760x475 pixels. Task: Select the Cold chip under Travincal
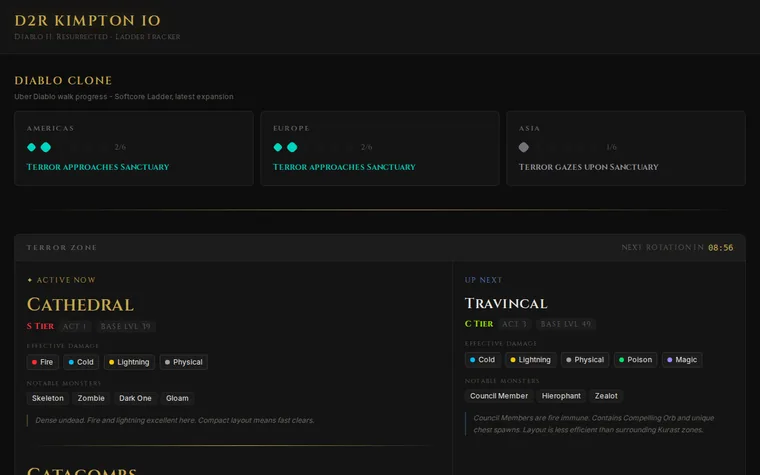[x=483, y=360]
